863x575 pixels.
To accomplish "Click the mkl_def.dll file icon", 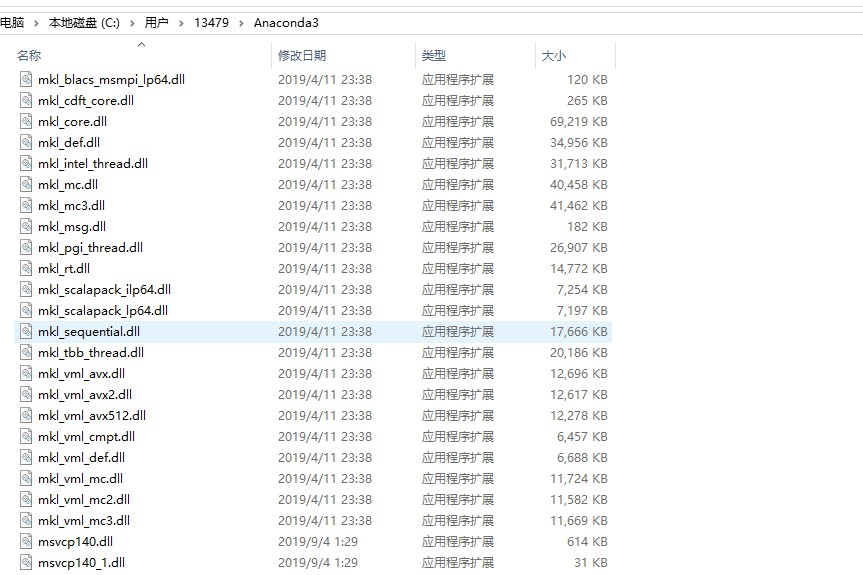I will 26,142.
